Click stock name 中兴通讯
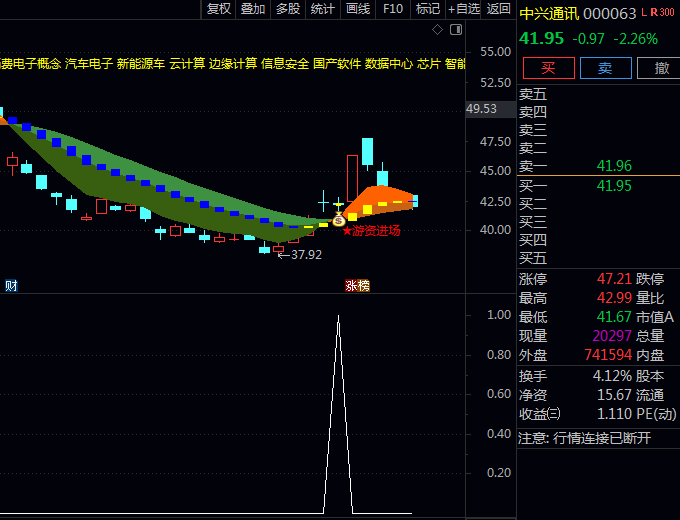 [549, 14]
